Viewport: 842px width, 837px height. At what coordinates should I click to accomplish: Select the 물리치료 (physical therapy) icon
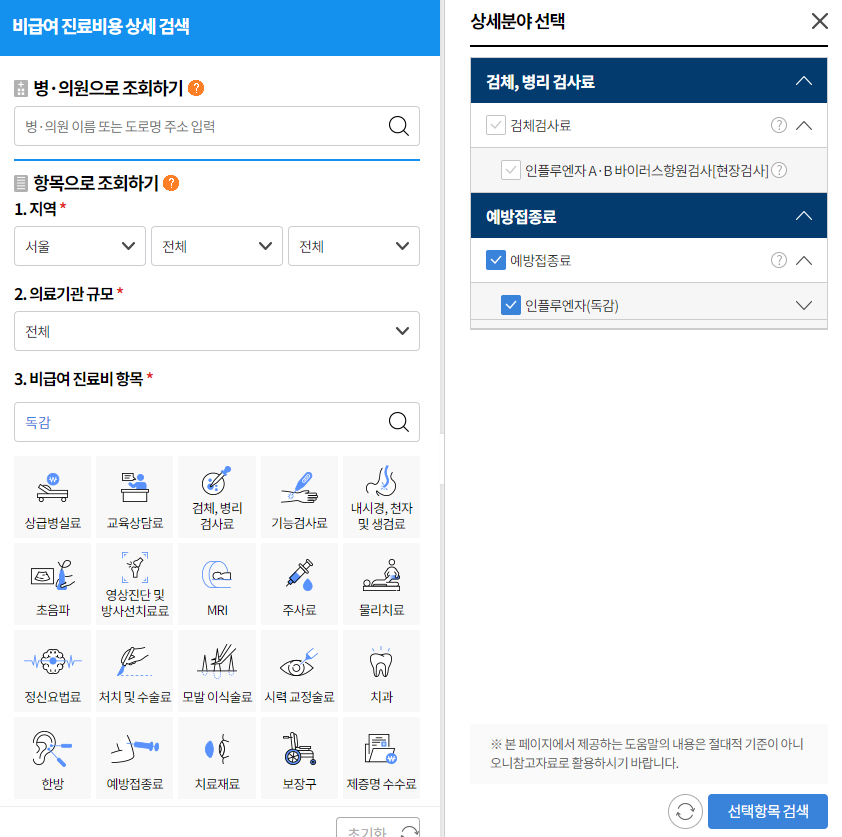point(380,584)
